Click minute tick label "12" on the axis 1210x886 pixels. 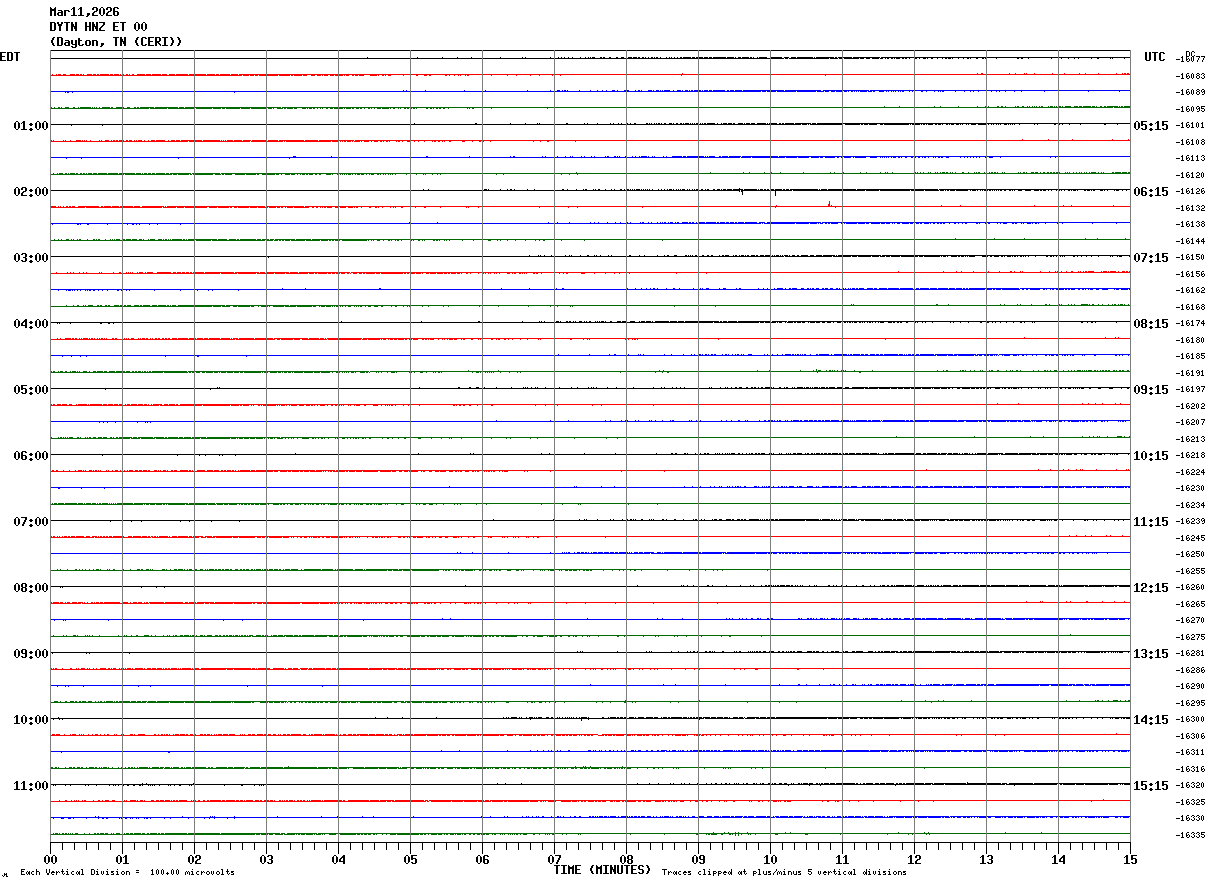pyautogui.click(x=915, y=859)
